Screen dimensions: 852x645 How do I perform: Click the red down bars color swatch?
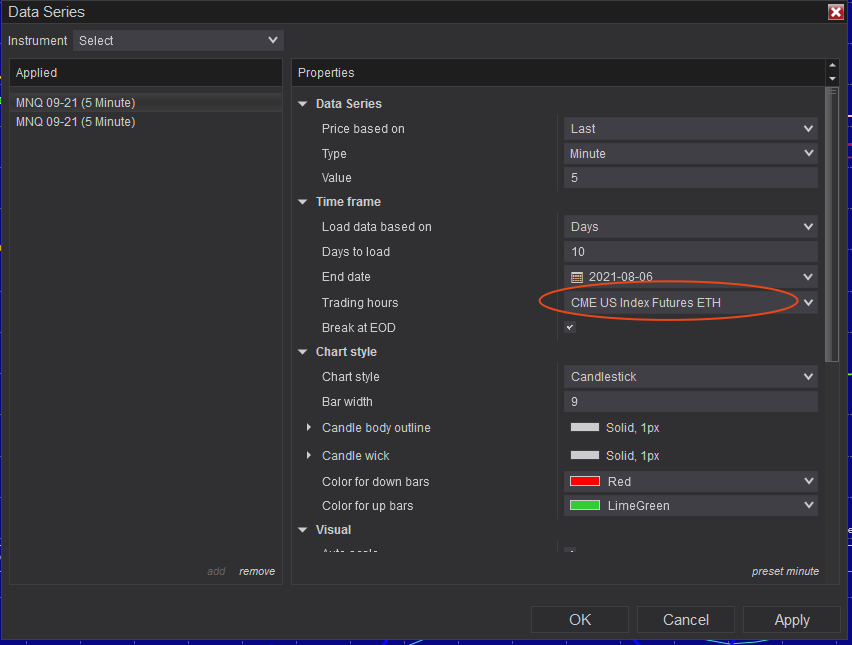[x=585, y=481]
